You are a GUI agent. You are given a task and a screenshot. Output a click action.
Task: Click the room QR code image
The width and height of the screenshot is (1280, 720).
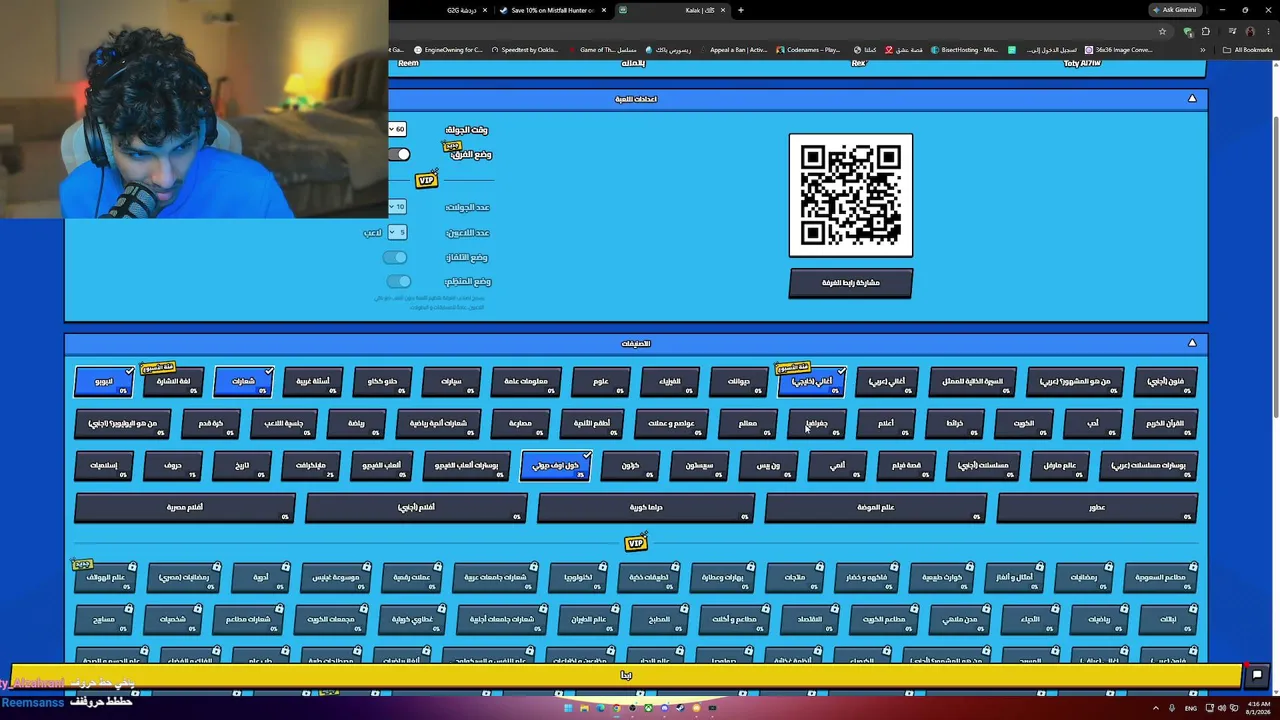pos(850,195)
